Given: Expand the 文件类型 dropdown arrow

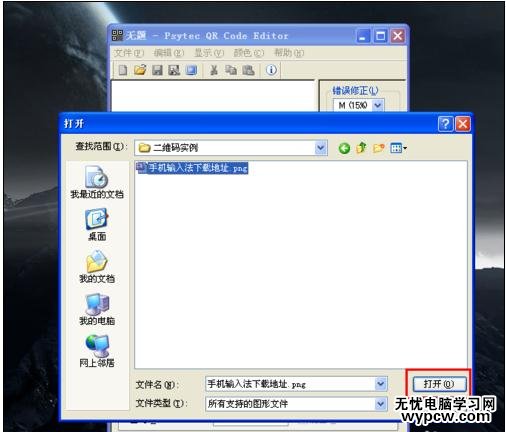Looking at the screenshot, I should point(380,404).
